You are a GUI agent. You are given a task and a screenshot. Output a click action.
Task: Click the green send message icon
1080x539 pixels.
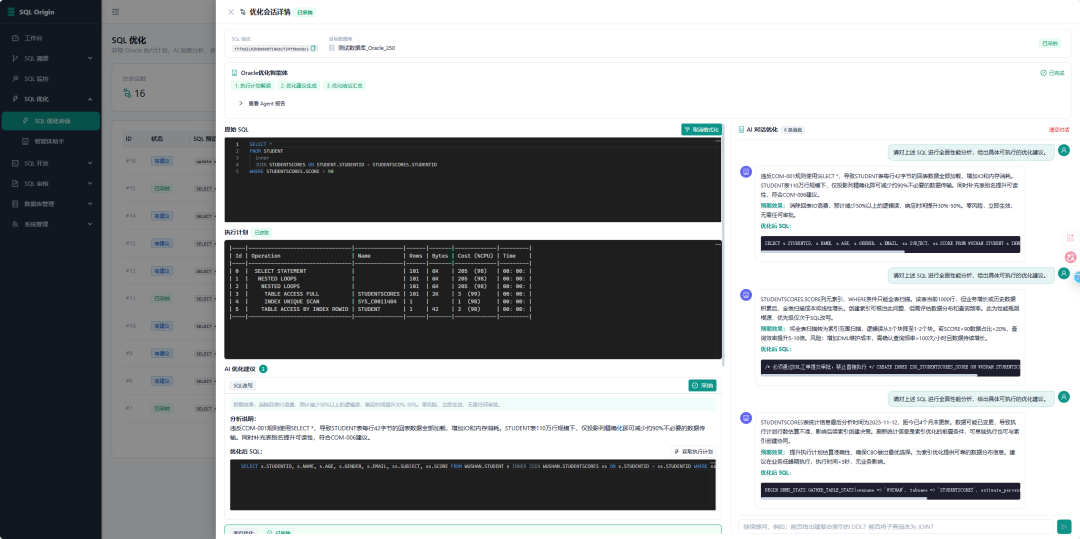(1064, 526)
